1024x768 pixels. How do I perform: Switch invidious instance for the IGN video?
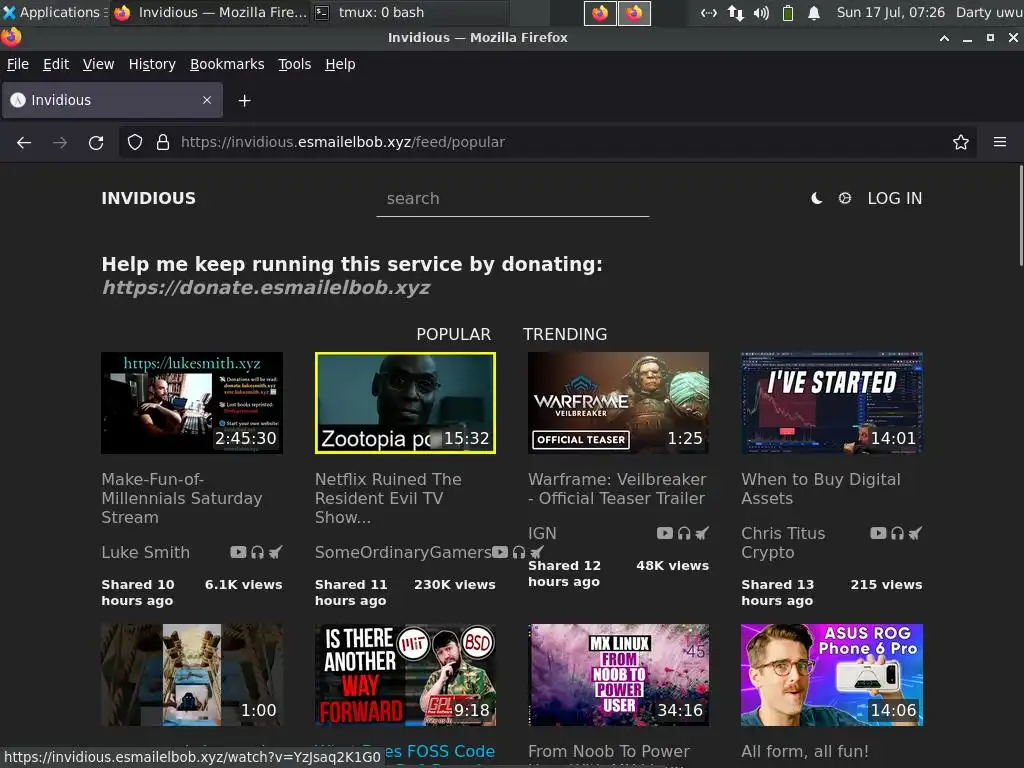pos(701,534)
